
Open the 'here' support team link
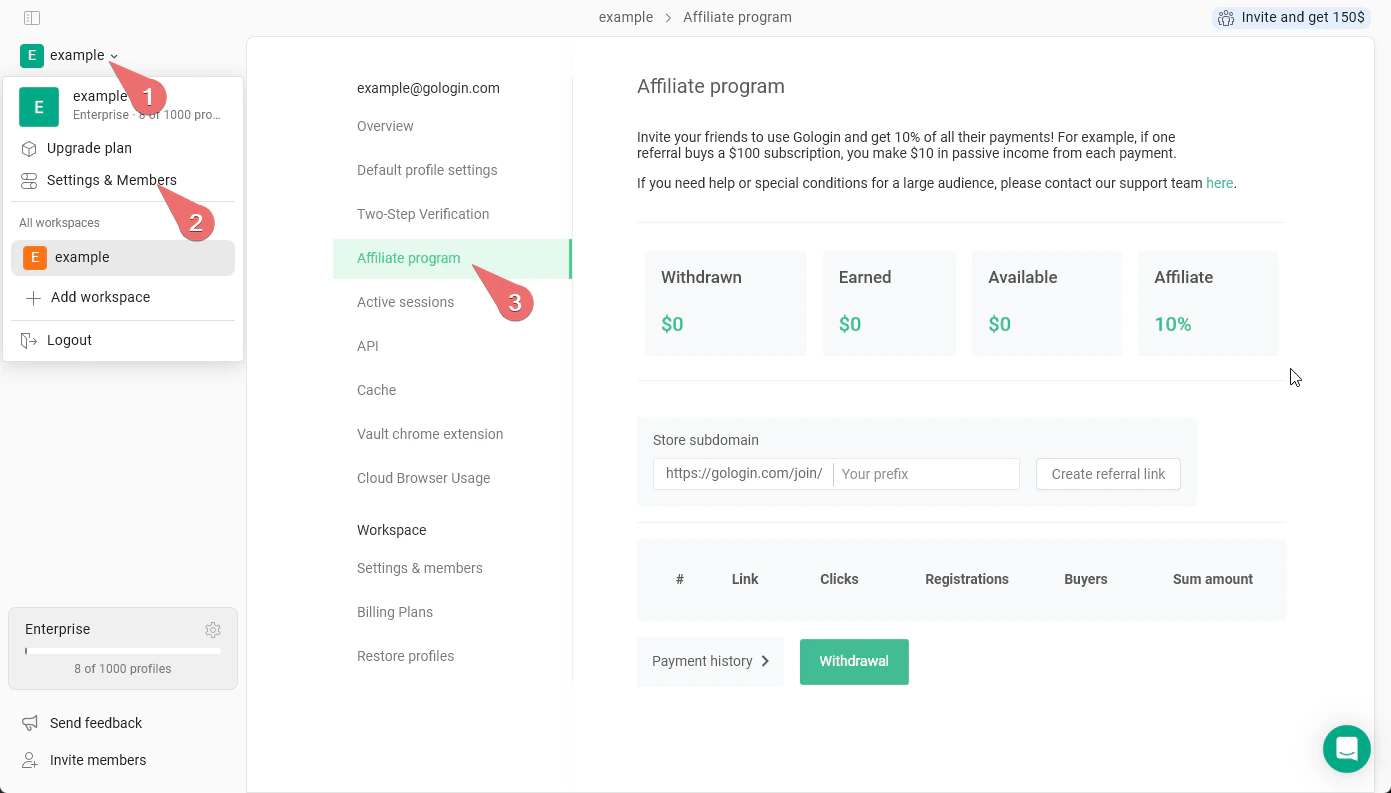click(x=1219, y=183)
